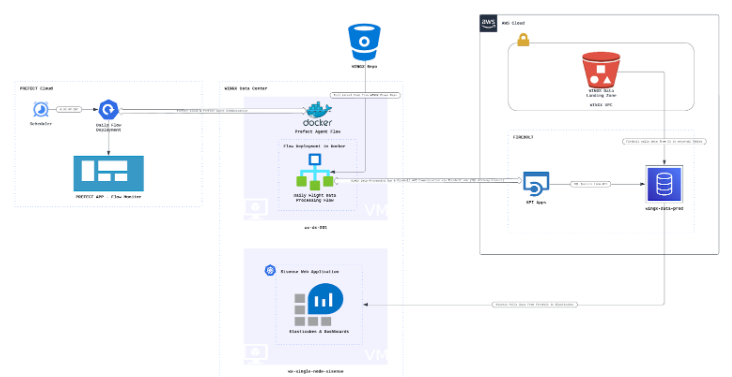This screenshot has width=732, height=377.
Task: Select the Daily Flight Data Processing Flow icon
Action: pyautogui.click(x=315, y=172)
